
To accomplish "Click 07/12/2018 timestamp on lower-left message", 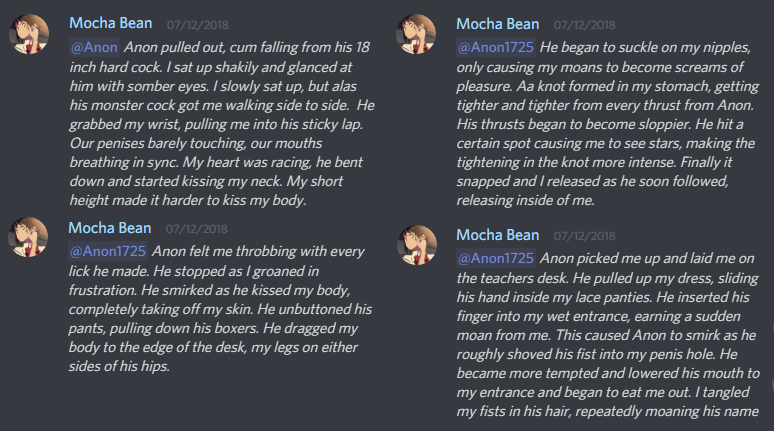I will (x=196, y=229).
